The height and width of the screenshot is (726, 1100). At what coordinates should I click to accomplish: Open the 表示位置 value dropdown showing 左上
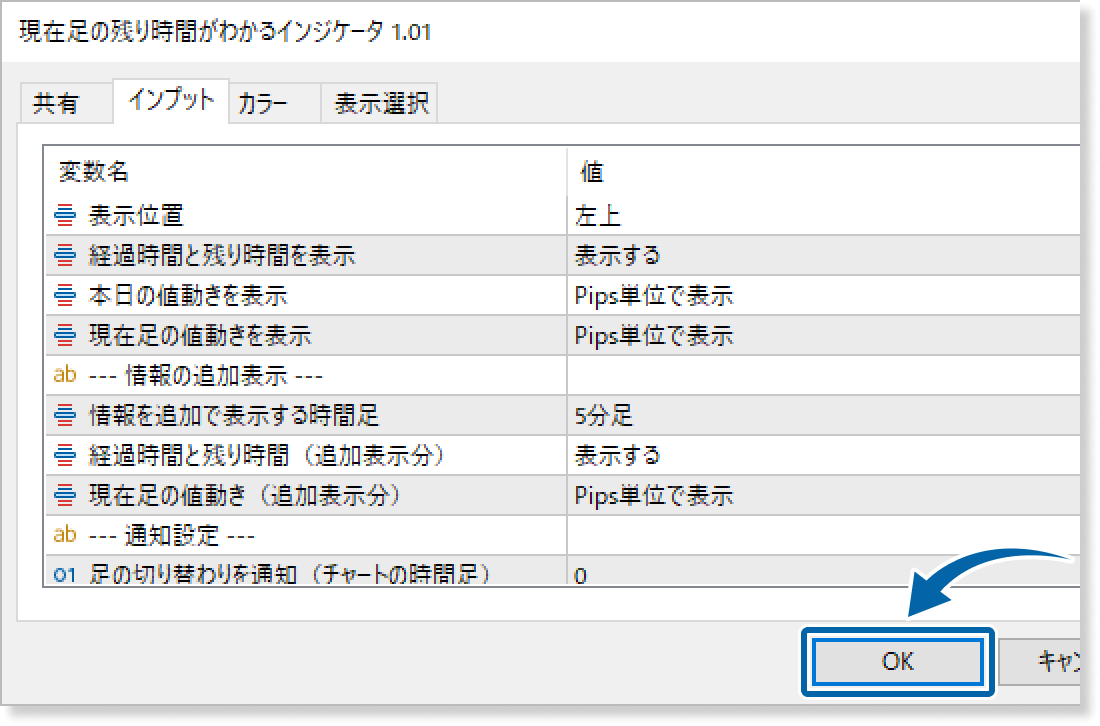click(x=820, y=215)
